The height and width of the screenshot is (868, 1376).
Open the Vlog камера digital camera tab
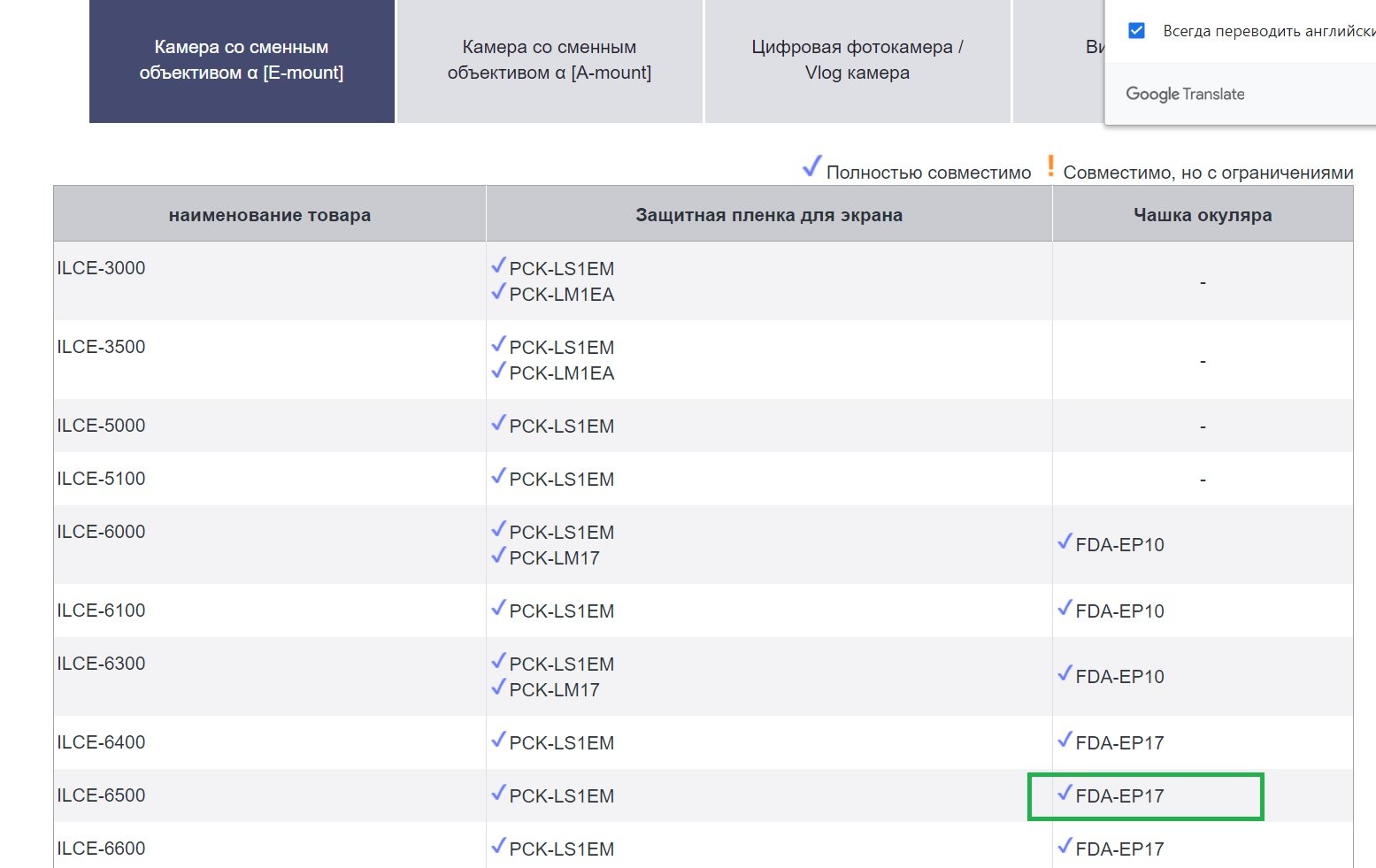click(x=857, y=60)
